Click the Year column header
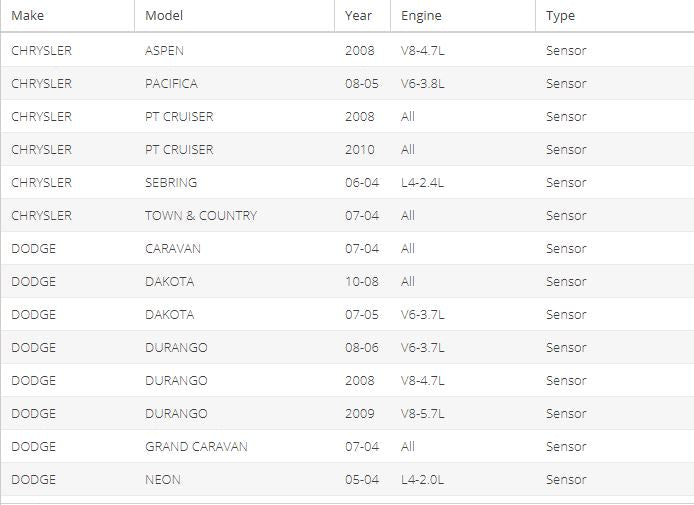Viewport: 694px width, 505px height. coord(362,15)
